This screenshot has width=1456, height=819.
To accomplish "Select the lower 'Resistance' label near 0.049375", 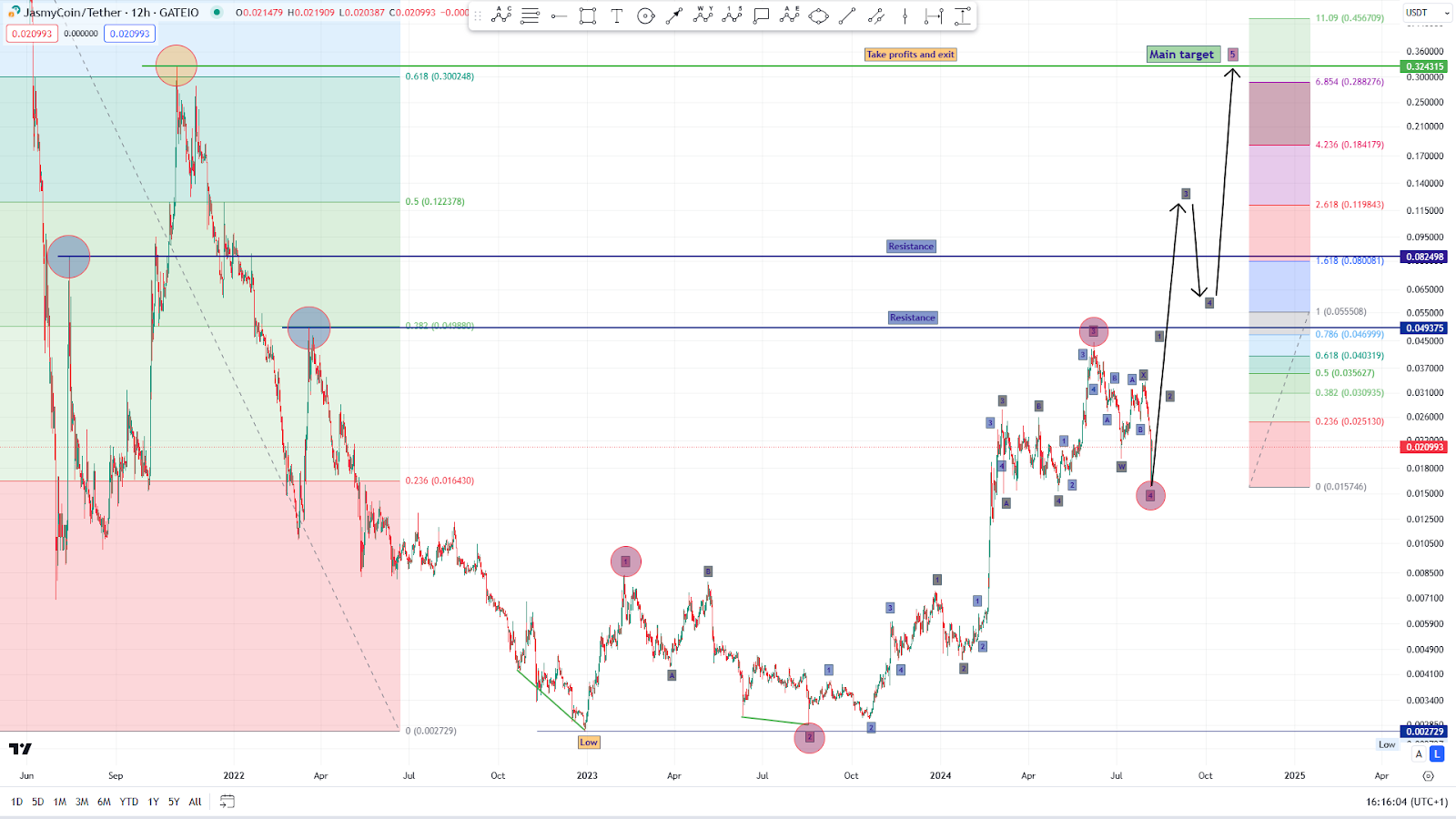I will click(913, 318).
